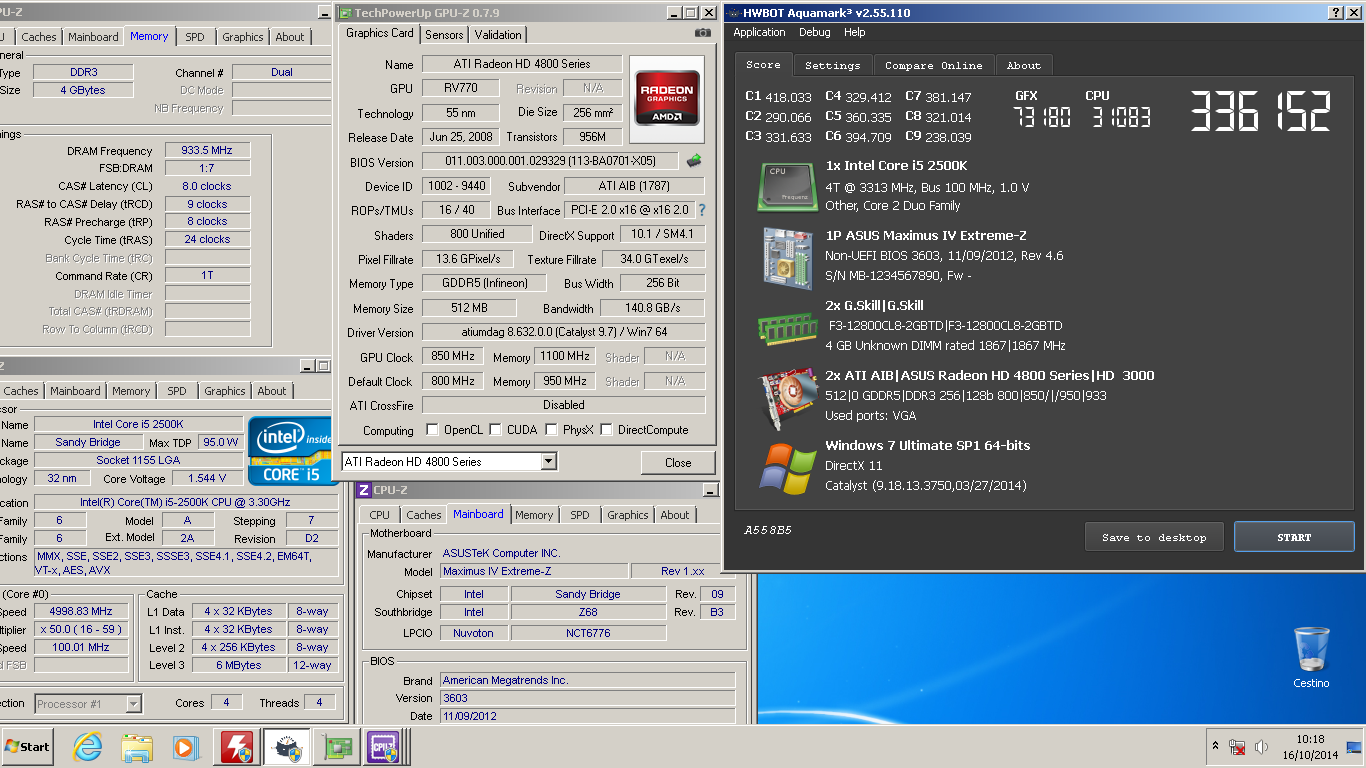Click the Intel Core i5 logo in CPU-Z
Image resolution: width=1366 pixels, height=768 pixels.
(290, 450)
